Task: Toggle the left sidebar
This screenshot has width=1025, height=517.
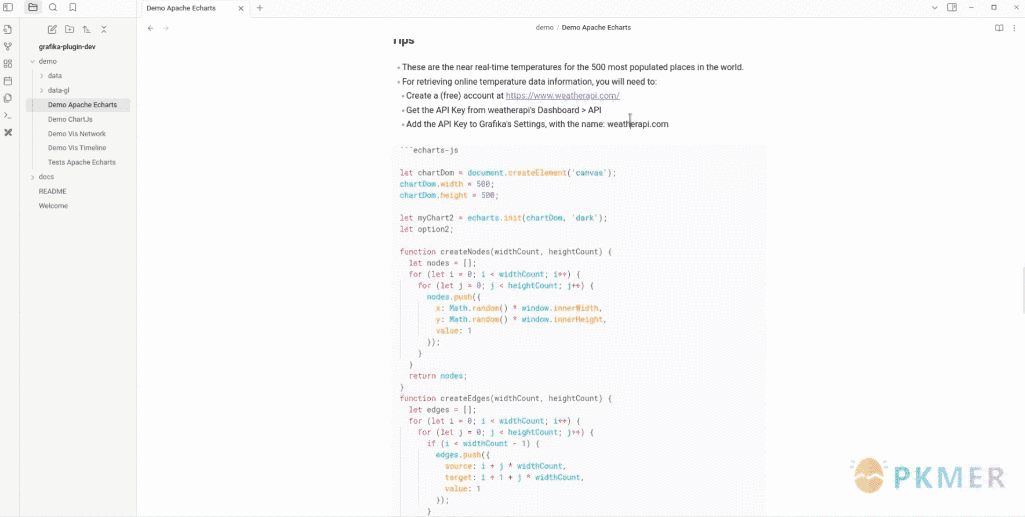Action: point(8,7)
